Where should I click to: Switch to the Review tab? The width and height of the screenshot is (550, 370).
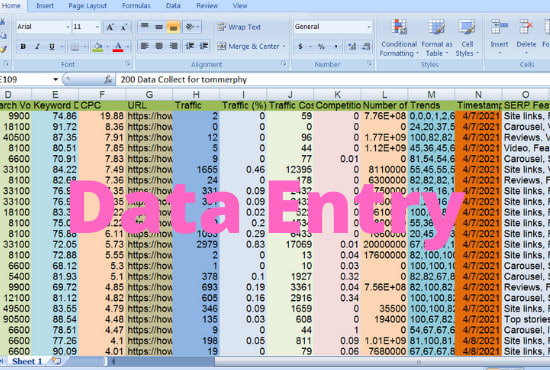[207, 6]
